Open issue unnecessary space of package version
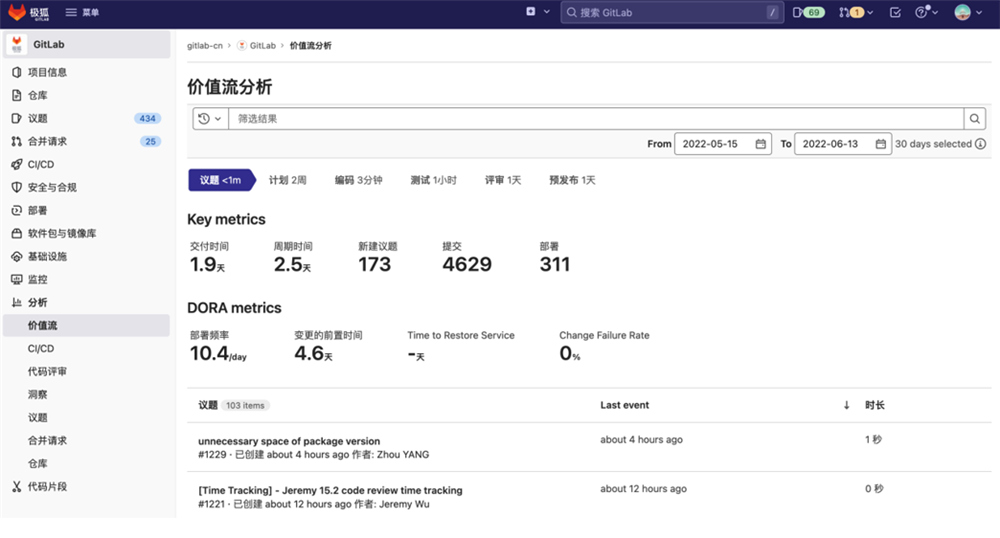This screenshot has width=1000, height=538. [289, 441]
